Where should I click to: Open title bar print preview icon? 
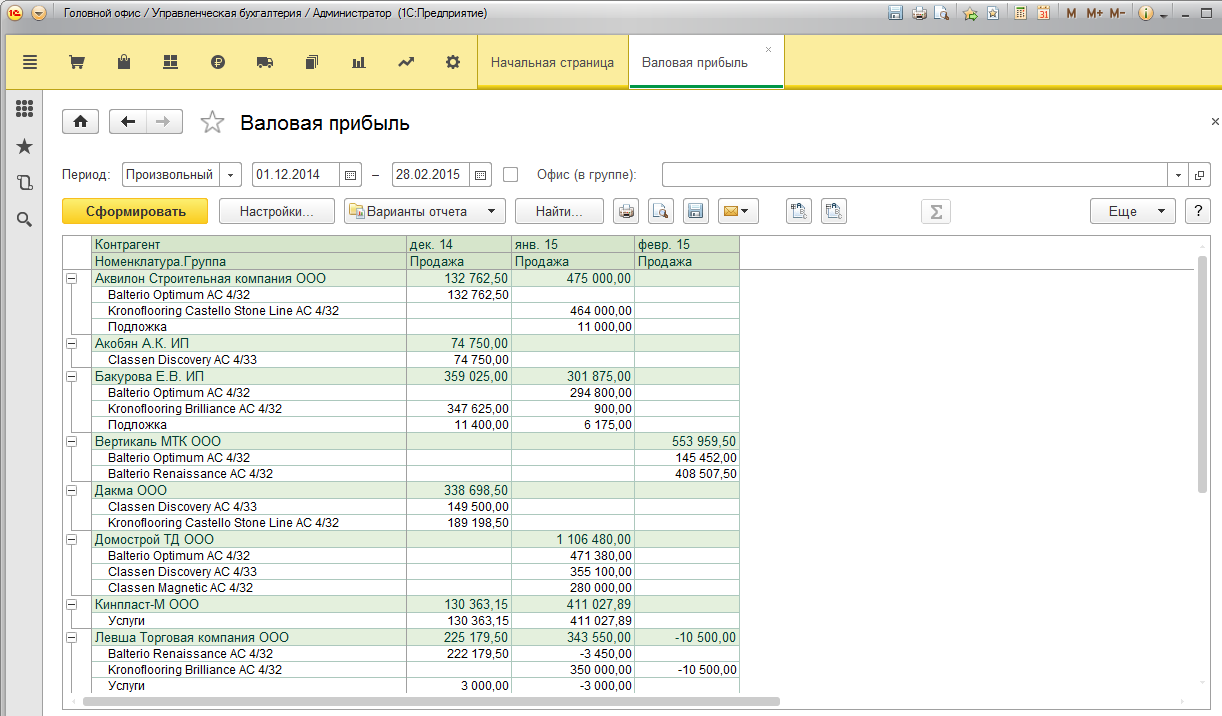(941, 14)
